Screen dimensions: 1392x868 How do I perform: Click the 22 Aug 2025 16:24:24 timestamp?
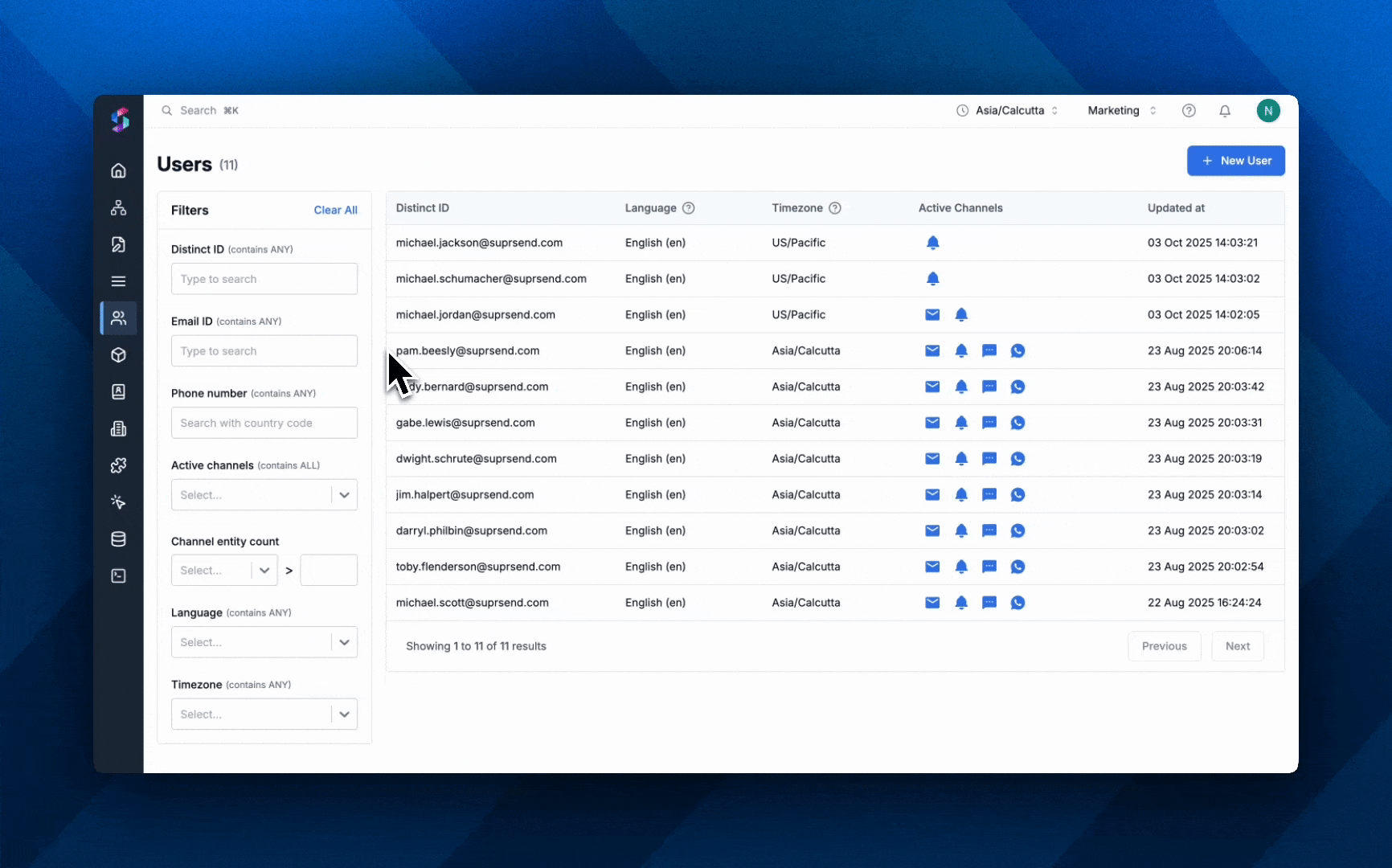(1204, 603)
